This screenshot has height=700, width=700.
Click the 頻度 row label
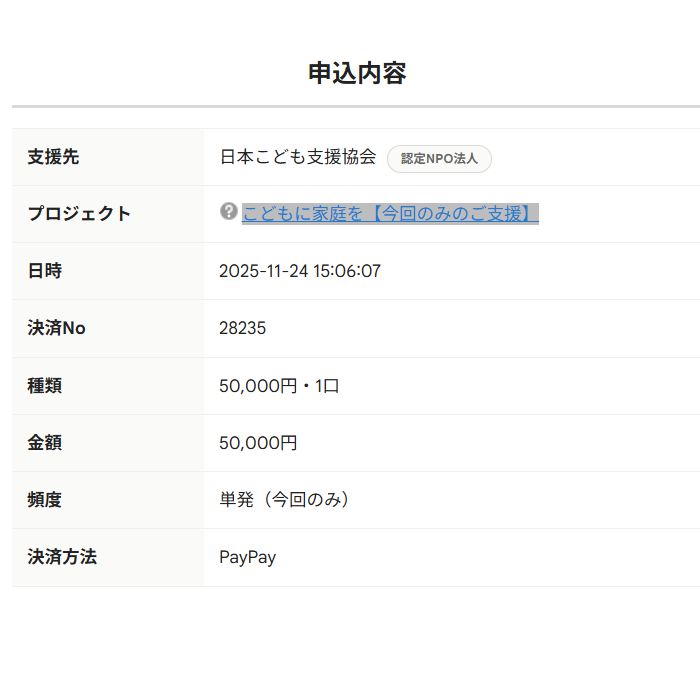45,500
